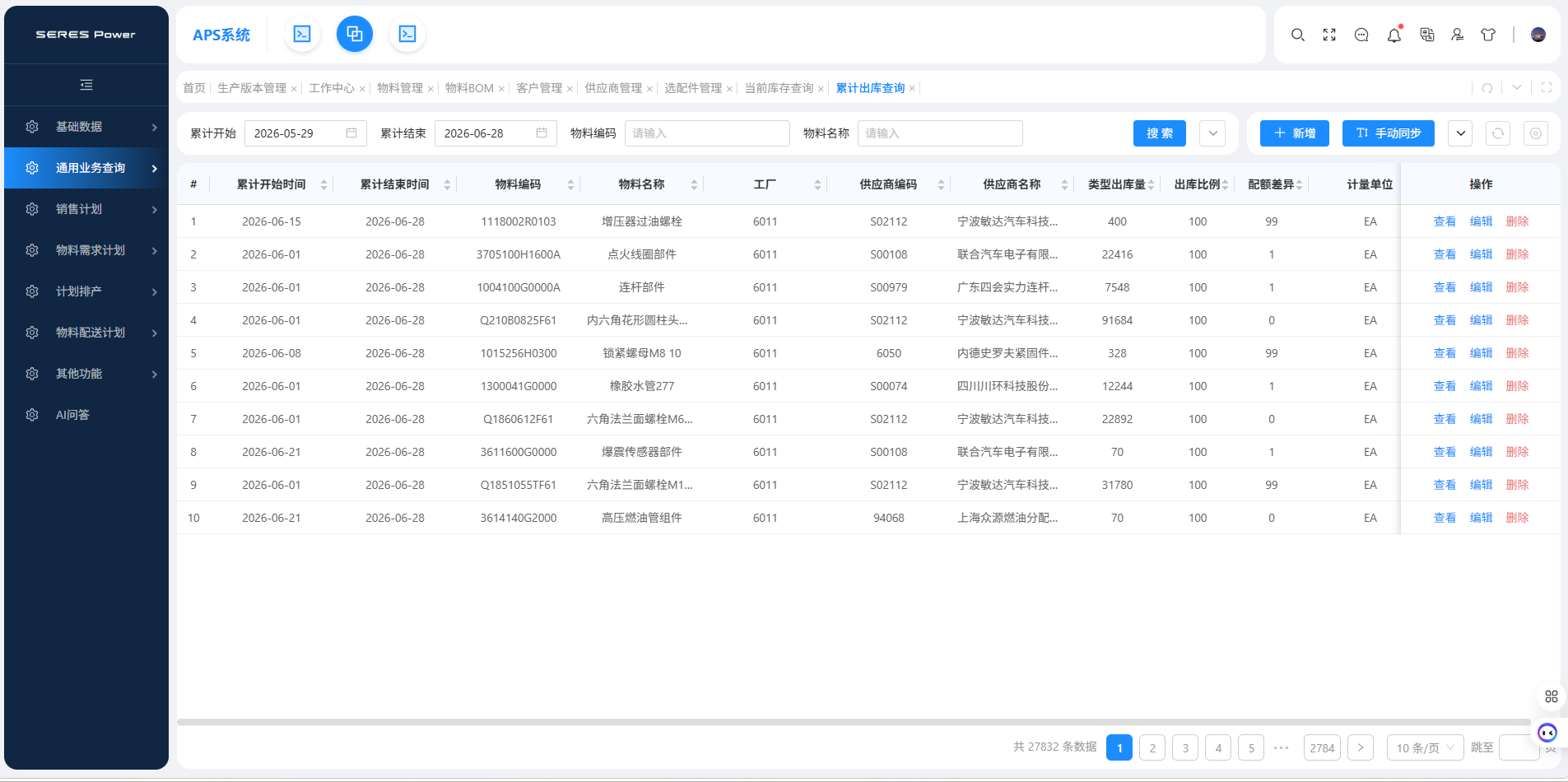Click the 累计开始 date field

[305, 133]
